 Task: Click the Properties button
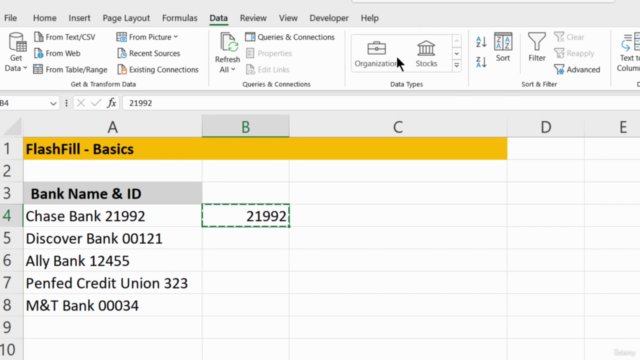[269, 53]
